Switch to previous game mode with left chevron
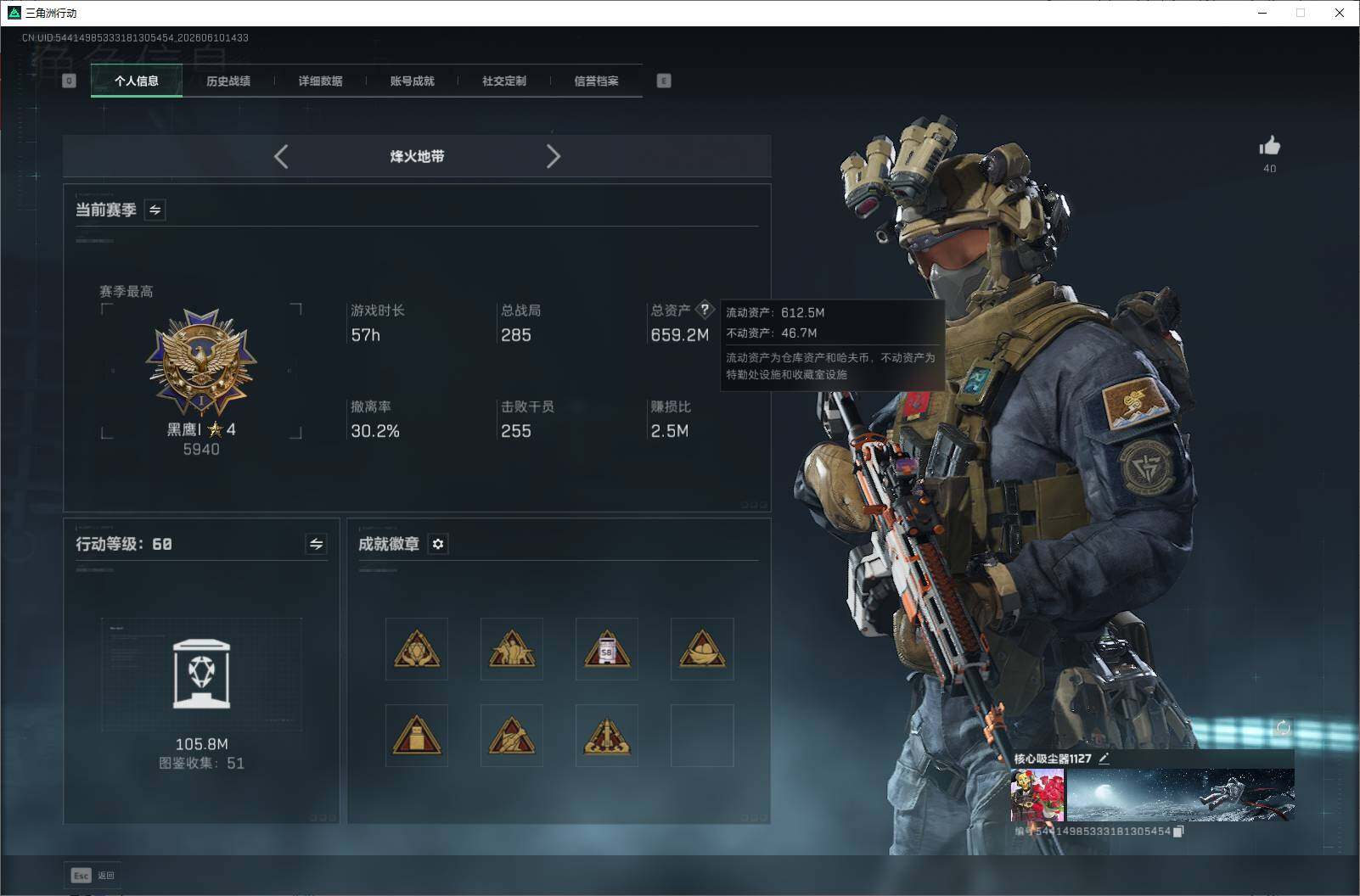The width and height of the screenshot is (1360, 896). pyautogui.click(x=282, y=156)
